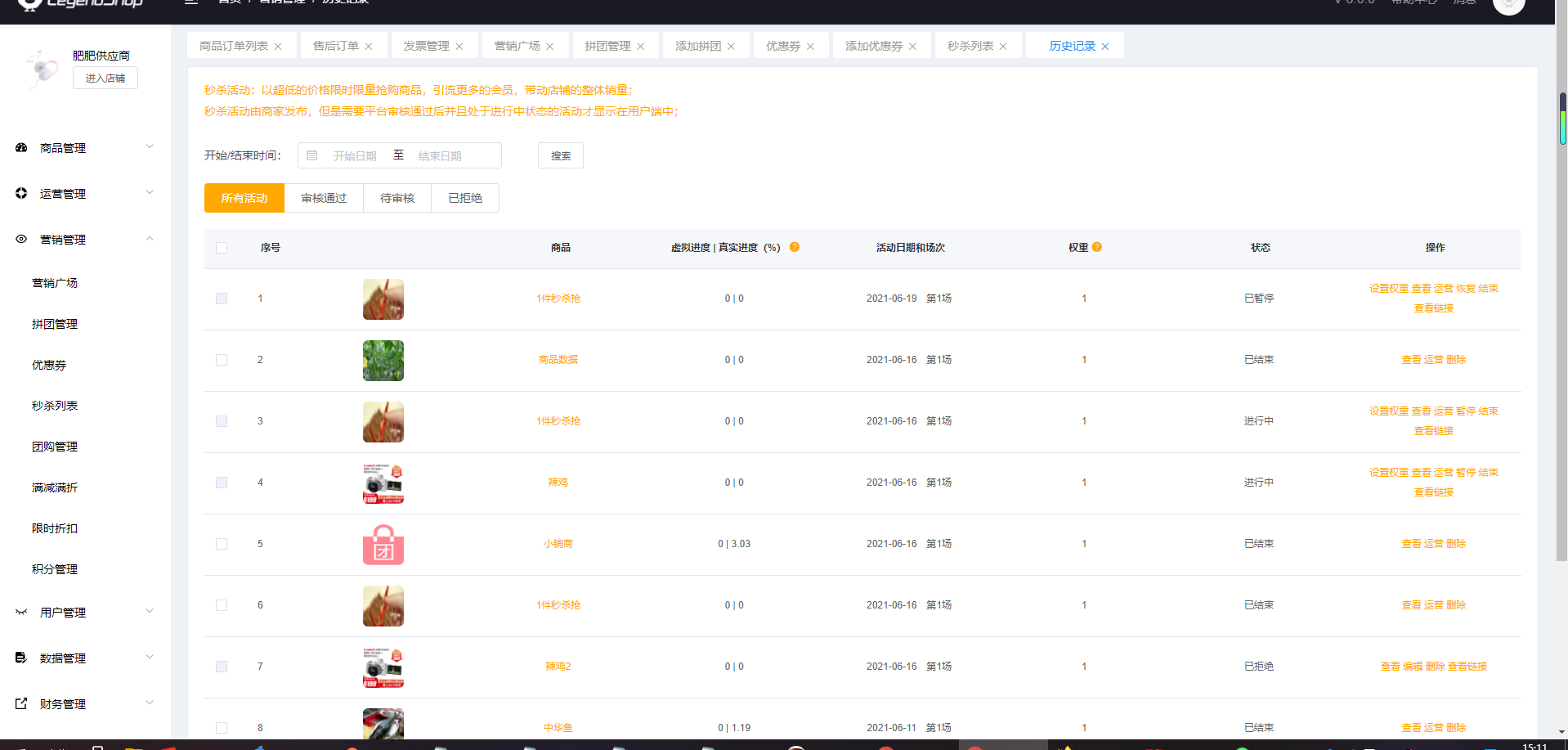The width and height of the screenshot is (1568, 750).
Task: Close the 商品订单列表 tab
Action: pos(278,47)
